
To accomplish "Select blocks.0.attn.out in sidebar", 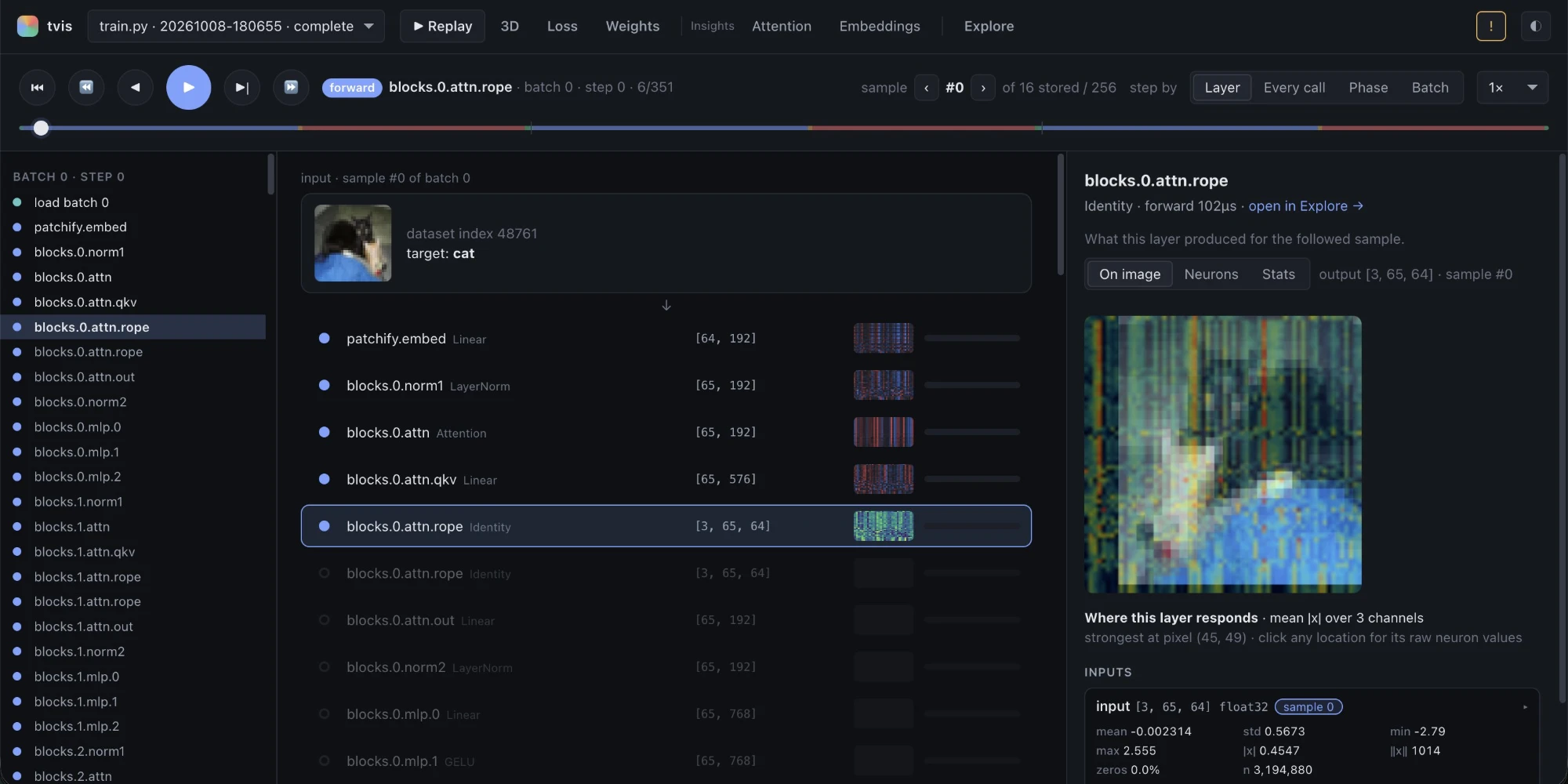I will [133, 377].
